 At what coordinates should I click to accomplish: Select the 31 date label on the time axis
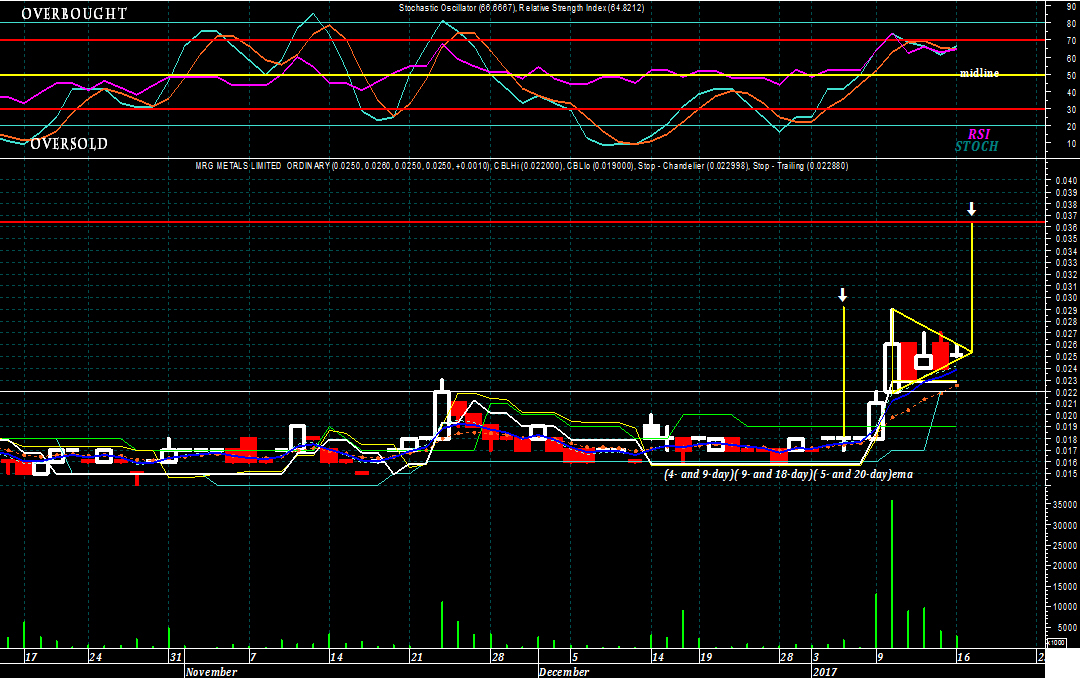tap(176, 657)
